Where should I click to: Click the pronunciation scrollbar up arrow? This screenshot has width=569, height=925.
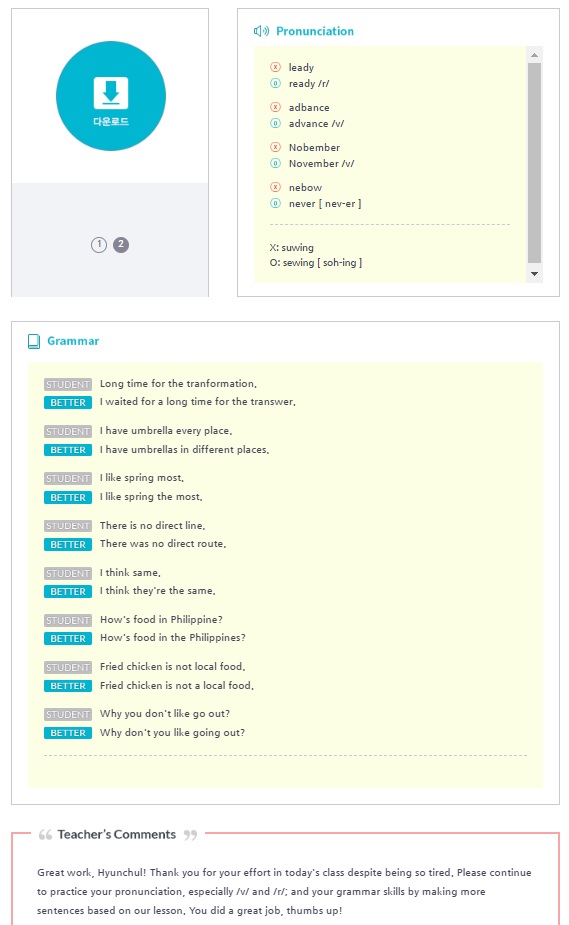(534, 55)
